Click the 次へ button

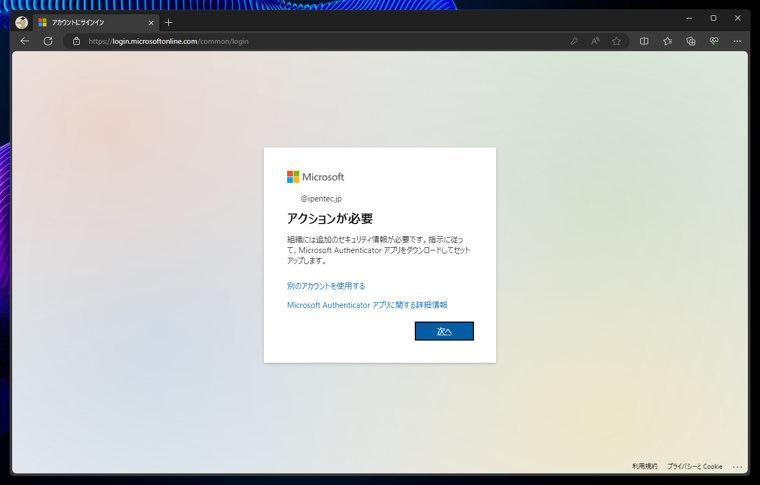(x=444, y=331)
